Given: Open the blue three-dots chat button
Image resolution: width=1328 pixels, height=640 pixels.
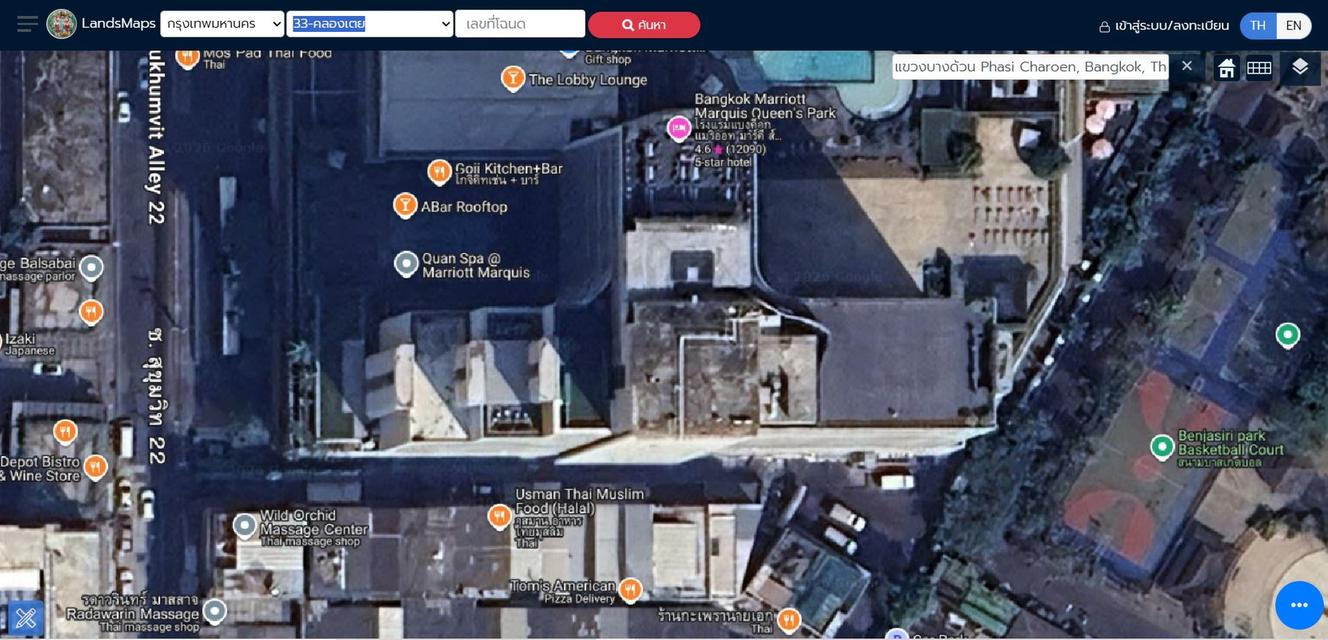Looking at the screenshot, I should (x=1298, y=605).
